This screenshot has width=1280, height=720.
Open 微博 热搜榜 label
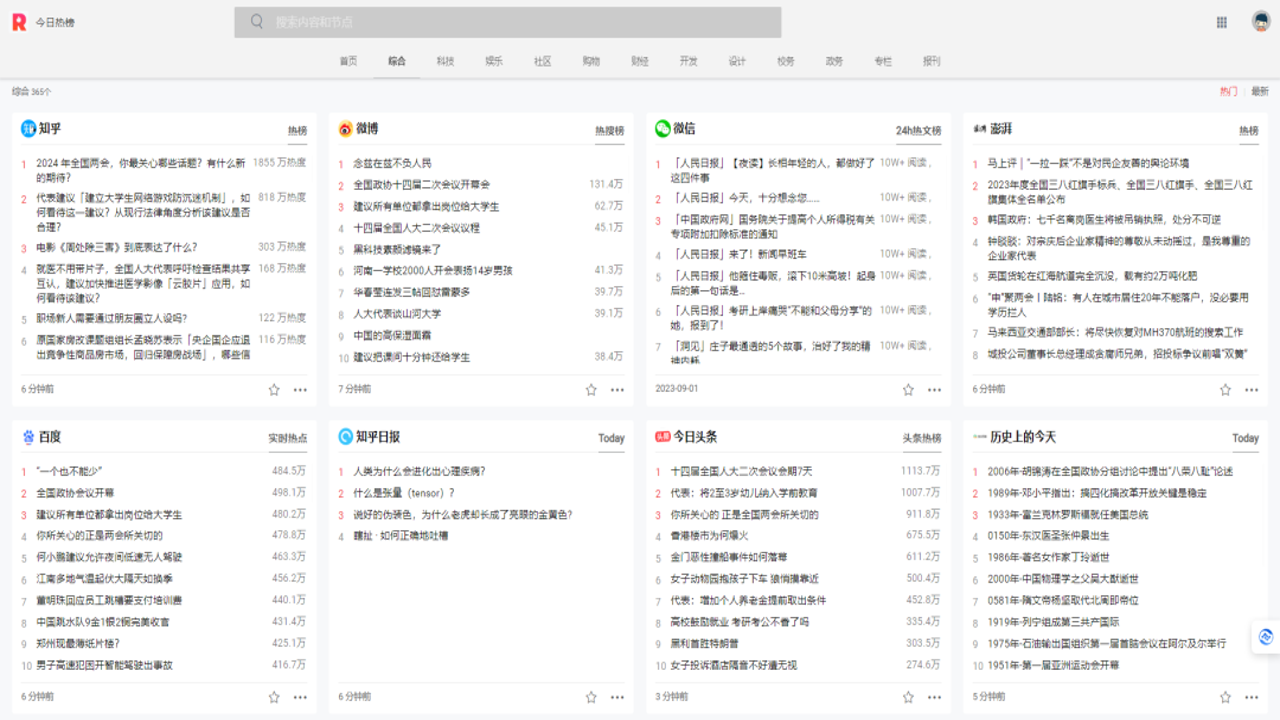coord(609,130)
